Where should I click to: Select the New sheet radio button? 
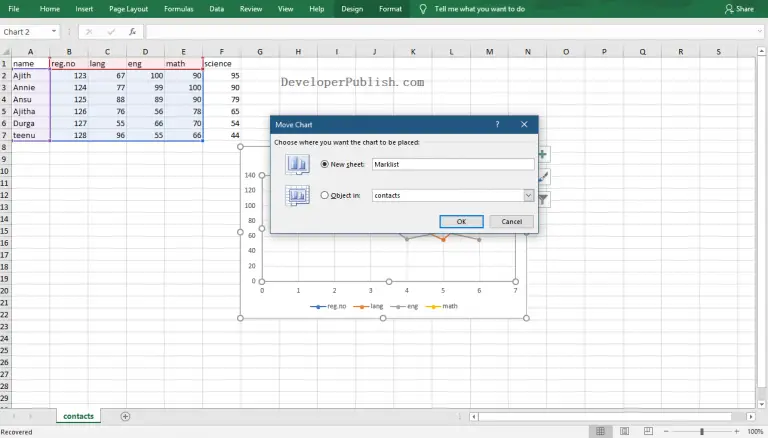324,164
